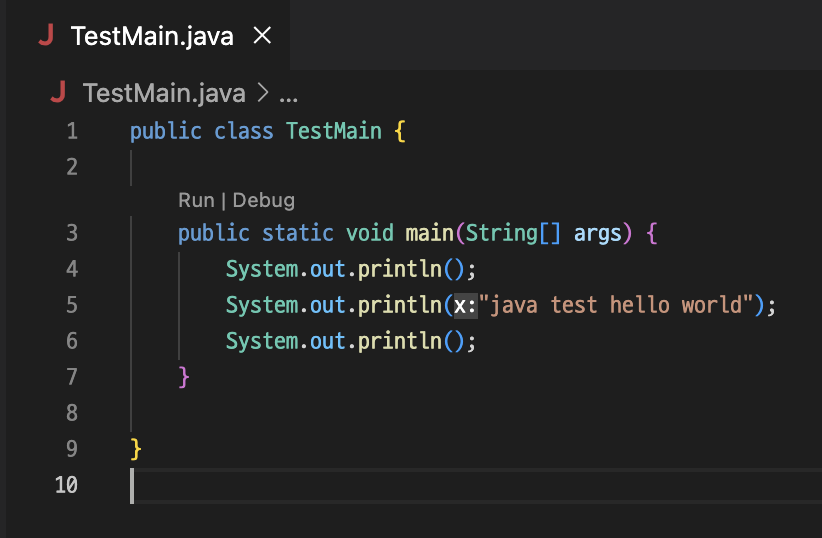Viewport: 822px width, 538px height.
Task: Click the TestMain.java breadcrumb file name
Action: 164,93
